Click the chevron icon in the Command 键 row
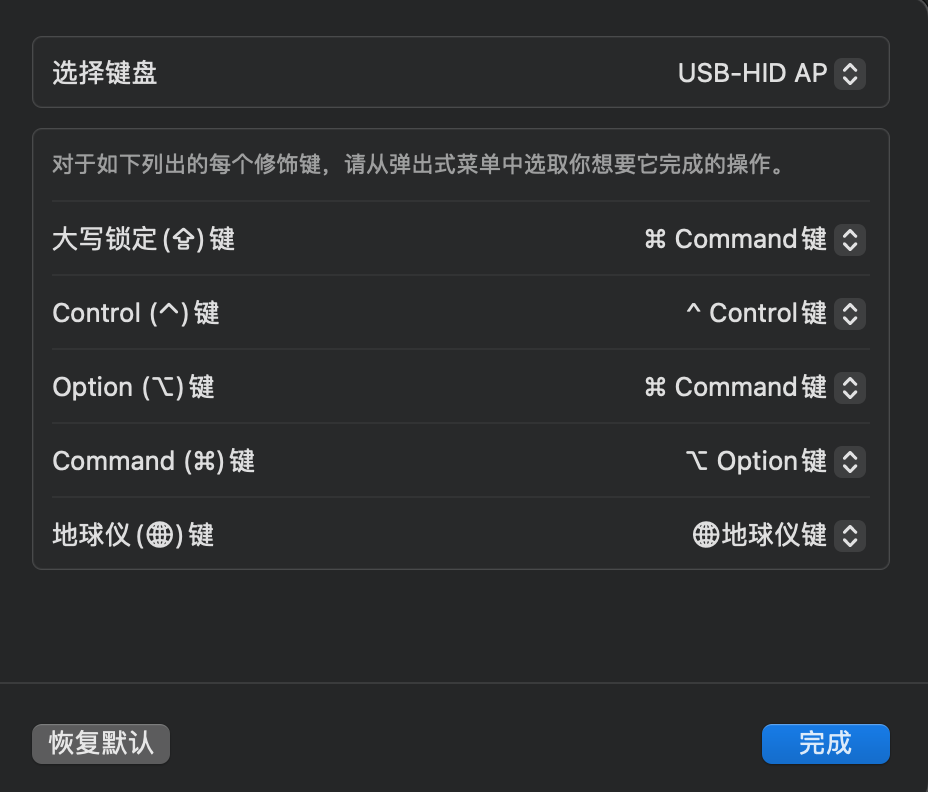Image resolution: width=928 pixels, height=792 pixels. pyautogui.click(x=849, y=461)
